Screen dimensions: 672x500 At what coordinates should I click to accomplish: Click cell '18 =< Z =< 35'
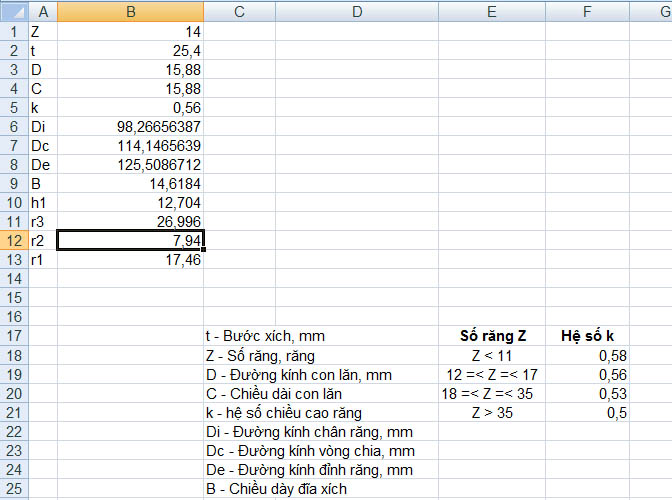click(x=492, y=394)
